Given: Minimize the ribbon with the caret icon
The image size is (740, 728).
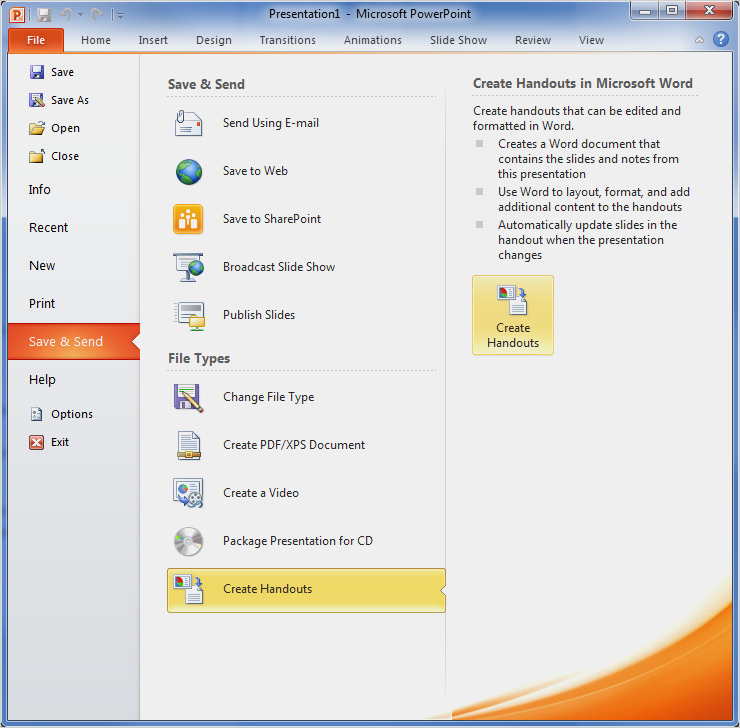Looking at the screenshot, I should pos(699,40).
